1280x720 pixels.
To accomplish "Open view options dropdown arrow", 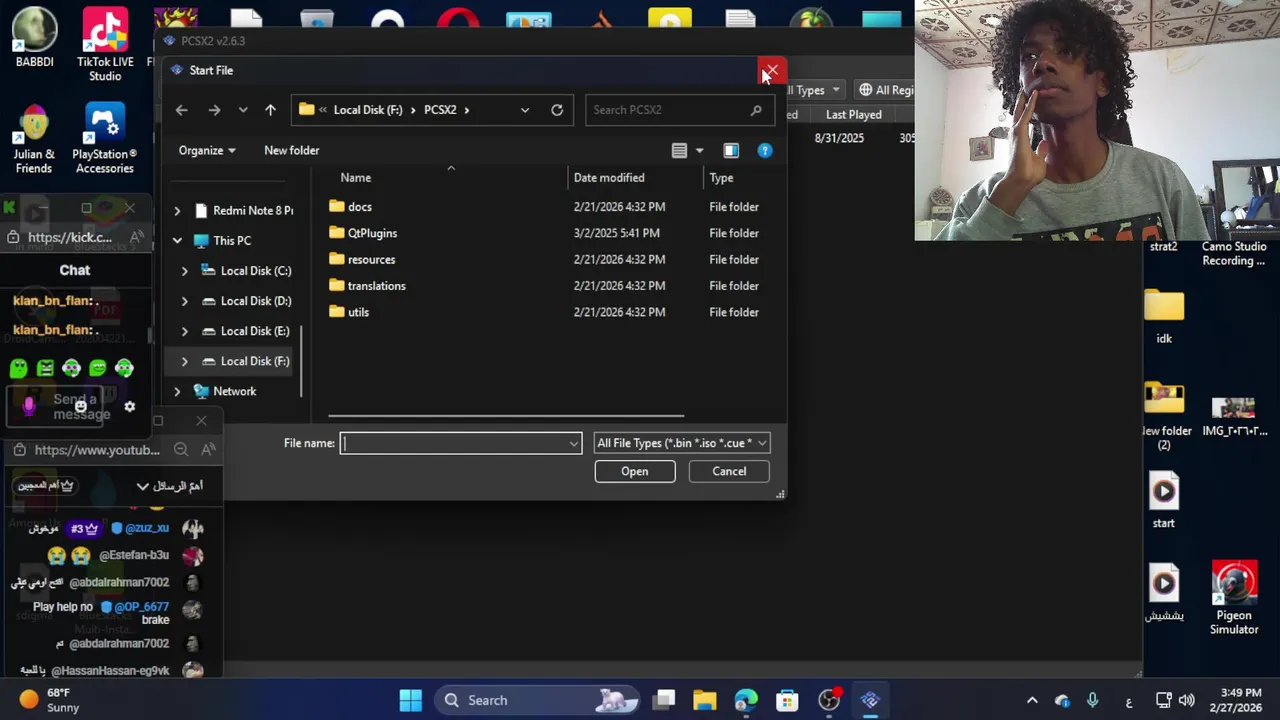I will [699, 150].
